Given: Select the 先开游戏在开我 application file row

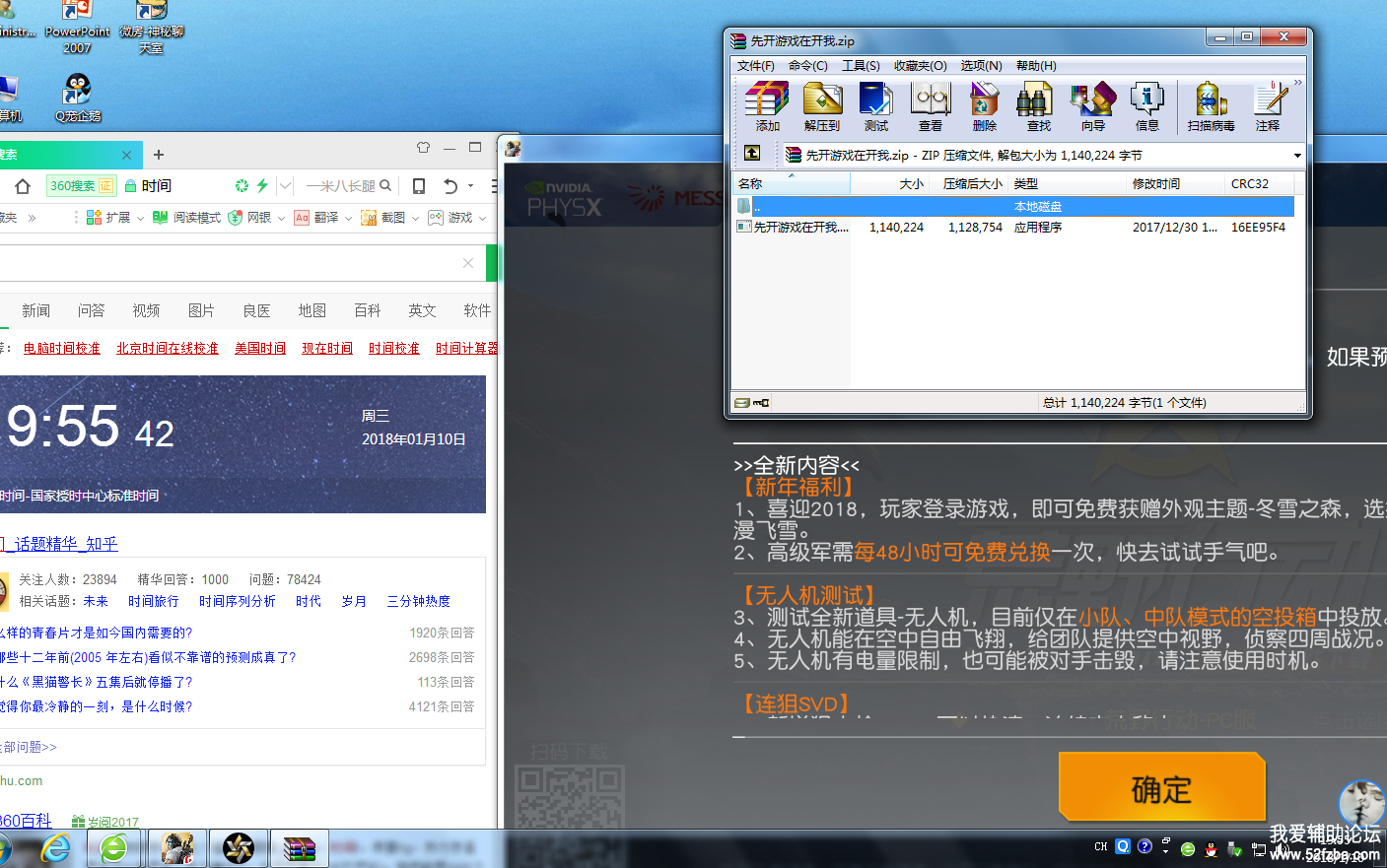Looking at the screenshot, I should point(1013,228).
